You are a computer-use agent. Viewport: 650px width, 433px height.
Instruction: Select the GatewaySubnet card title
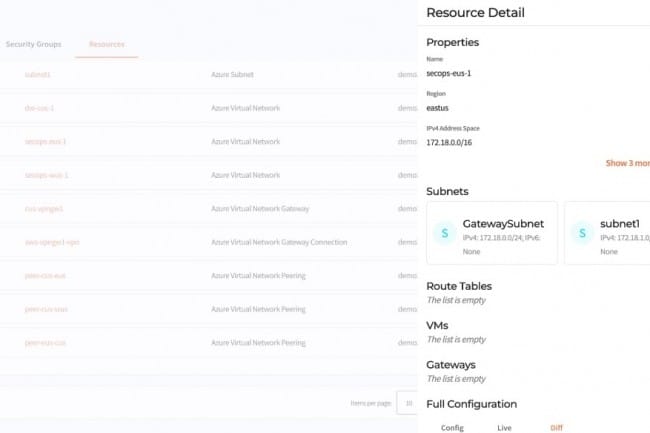coord(503,224)
